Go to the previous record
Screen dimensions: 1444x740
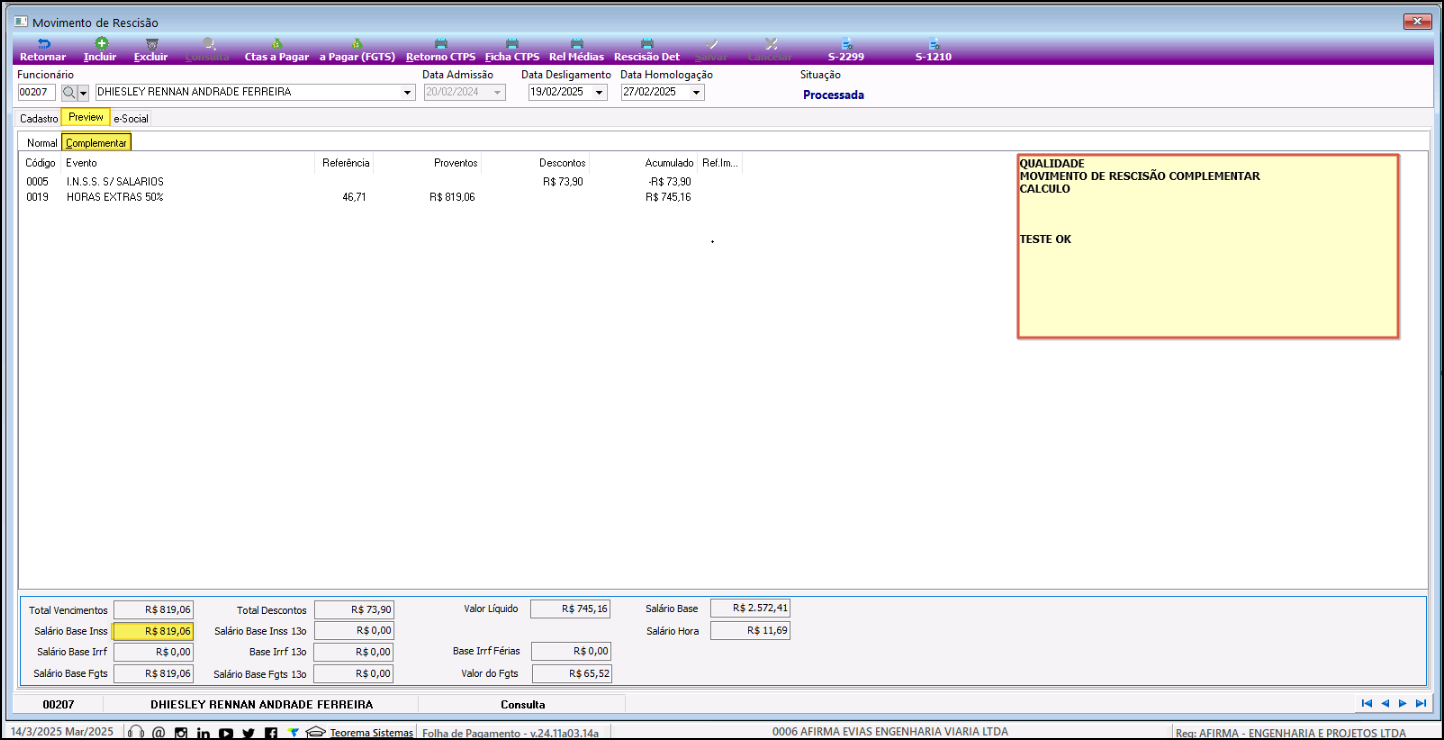tap(1385, 703)
